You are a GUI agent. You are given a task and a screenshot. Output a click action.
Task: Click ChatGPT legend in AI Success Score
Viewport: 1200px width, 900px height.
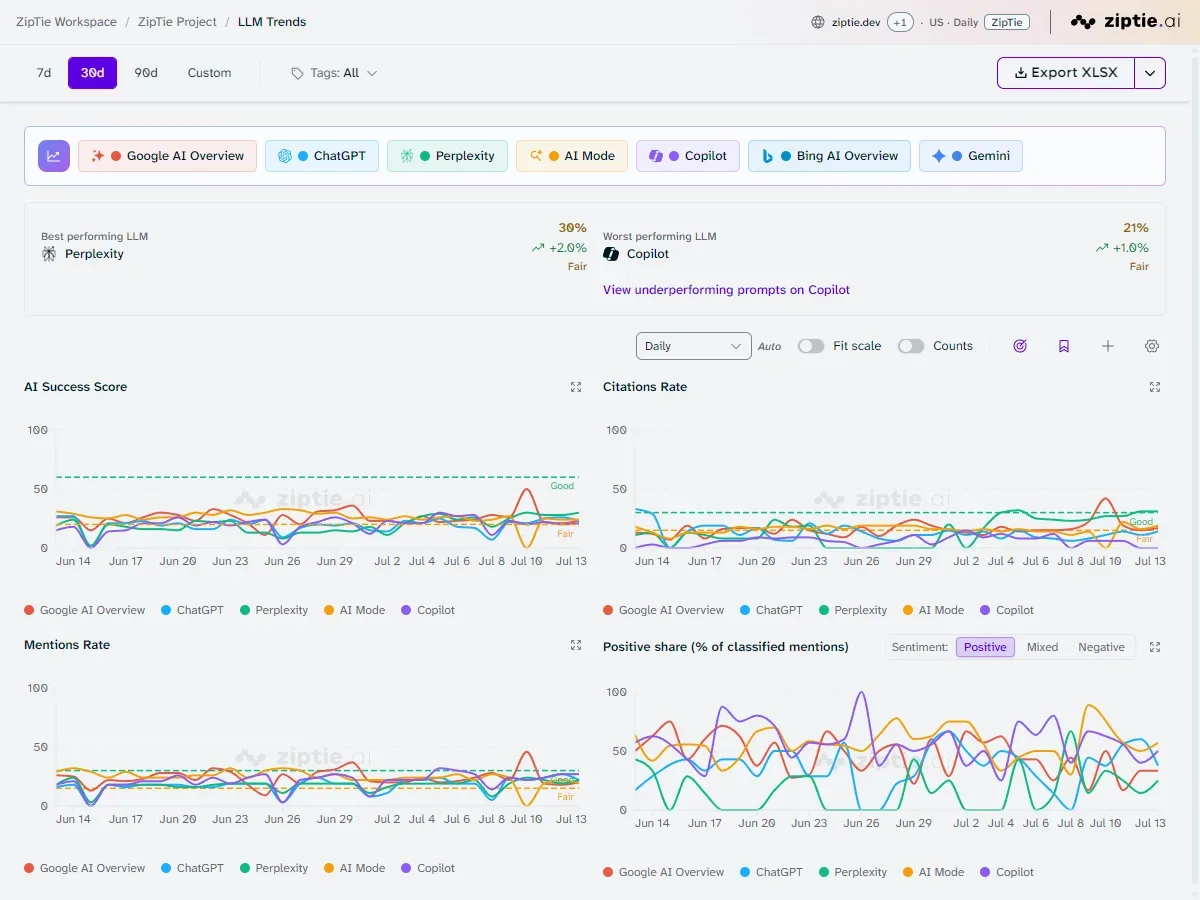(x=193, y=610)
